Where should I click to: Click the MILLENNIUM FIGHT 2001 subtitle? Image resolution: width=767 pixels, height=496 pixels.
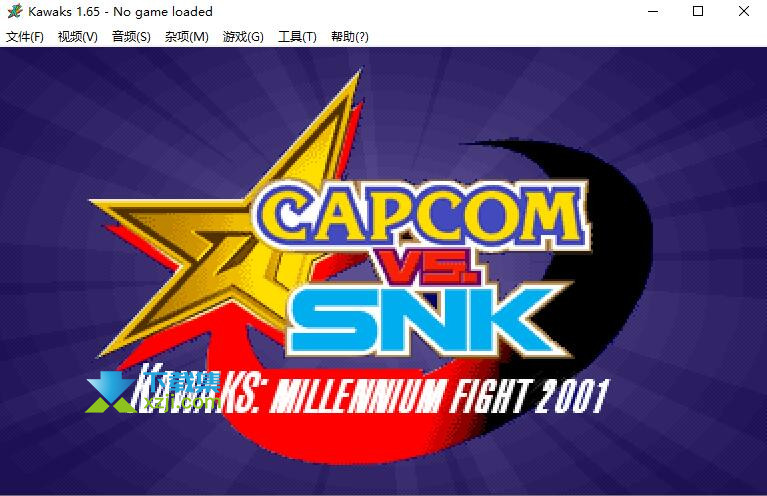click(x=439, y=397)
